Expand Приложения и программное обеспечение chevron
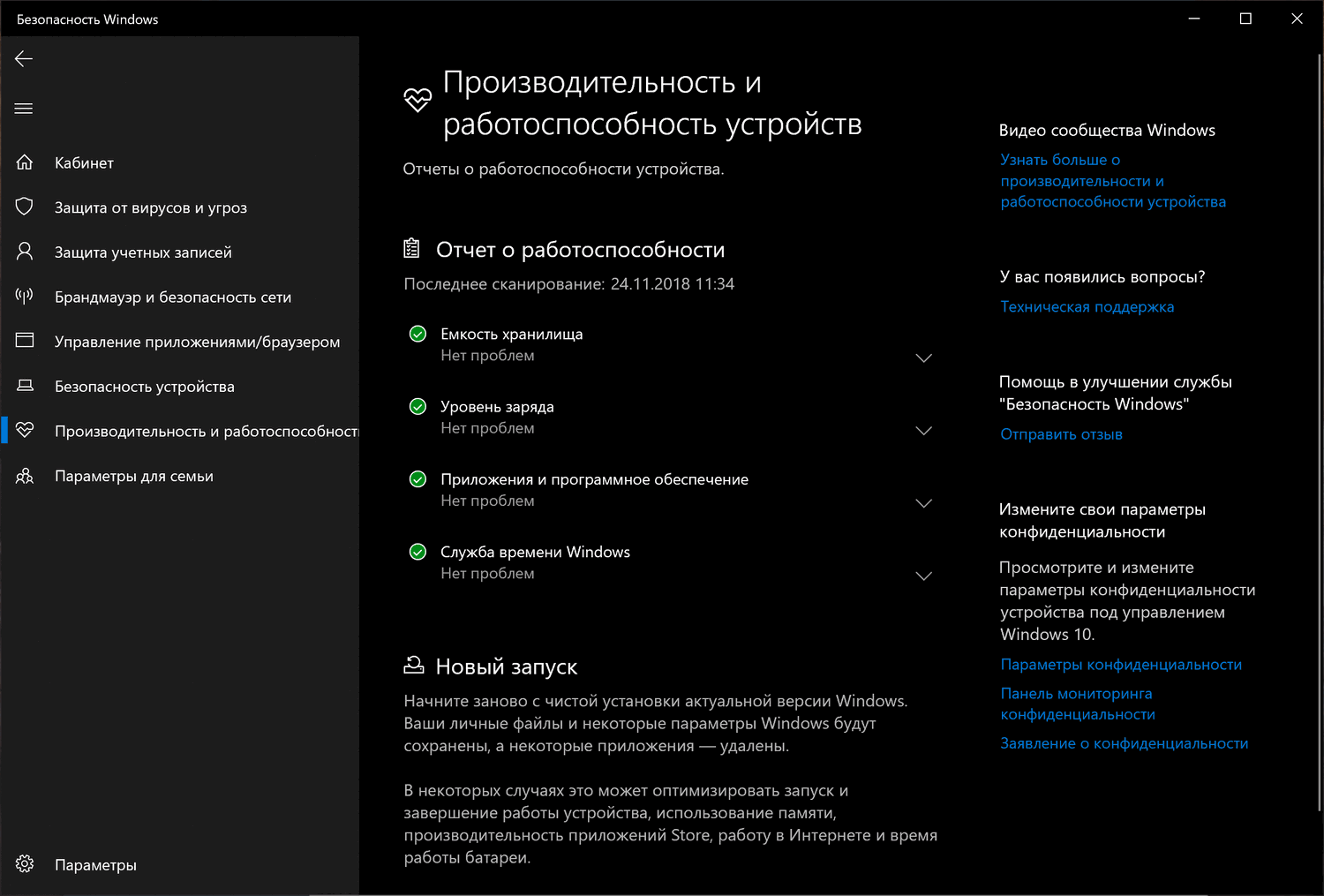The width and height of the screenshot is (1324, 896). 923,503
